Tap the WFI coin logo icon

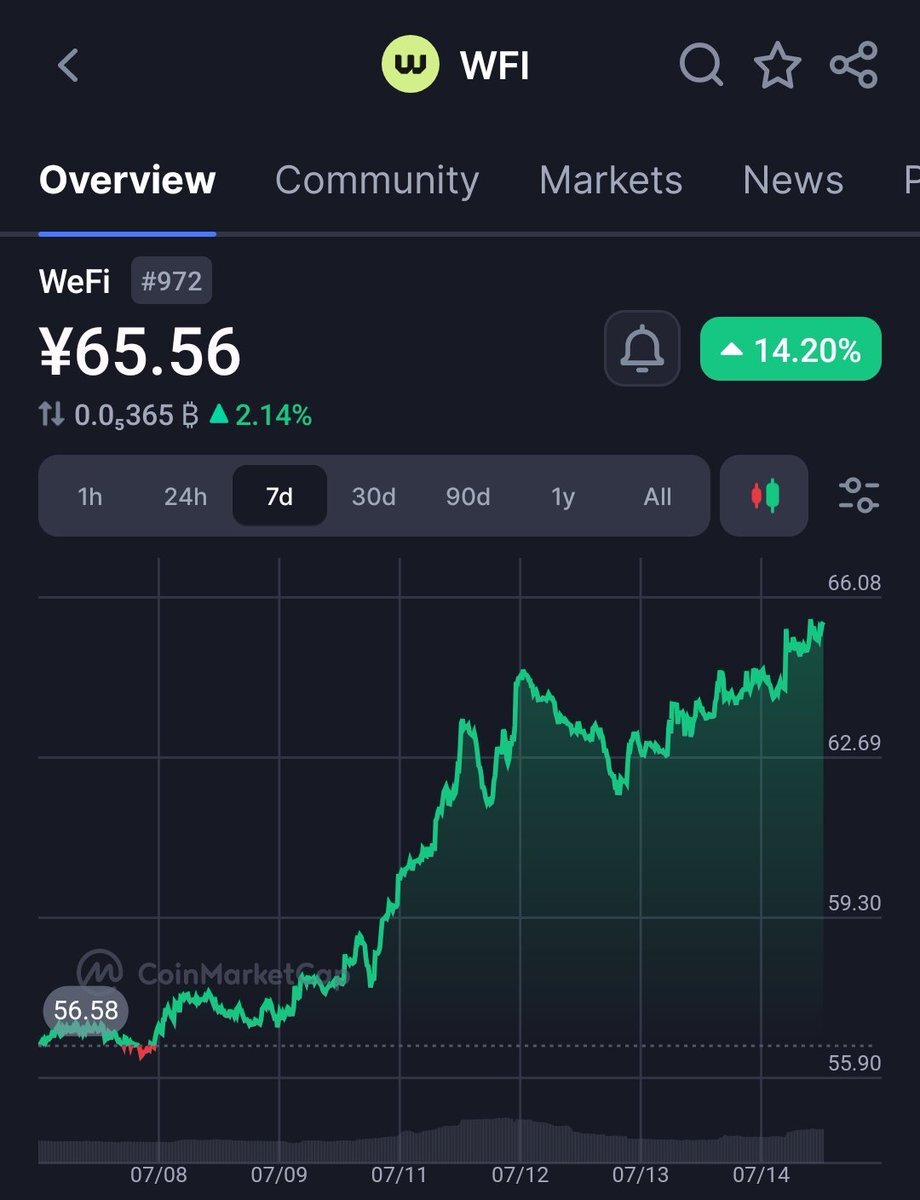(411, 66)
